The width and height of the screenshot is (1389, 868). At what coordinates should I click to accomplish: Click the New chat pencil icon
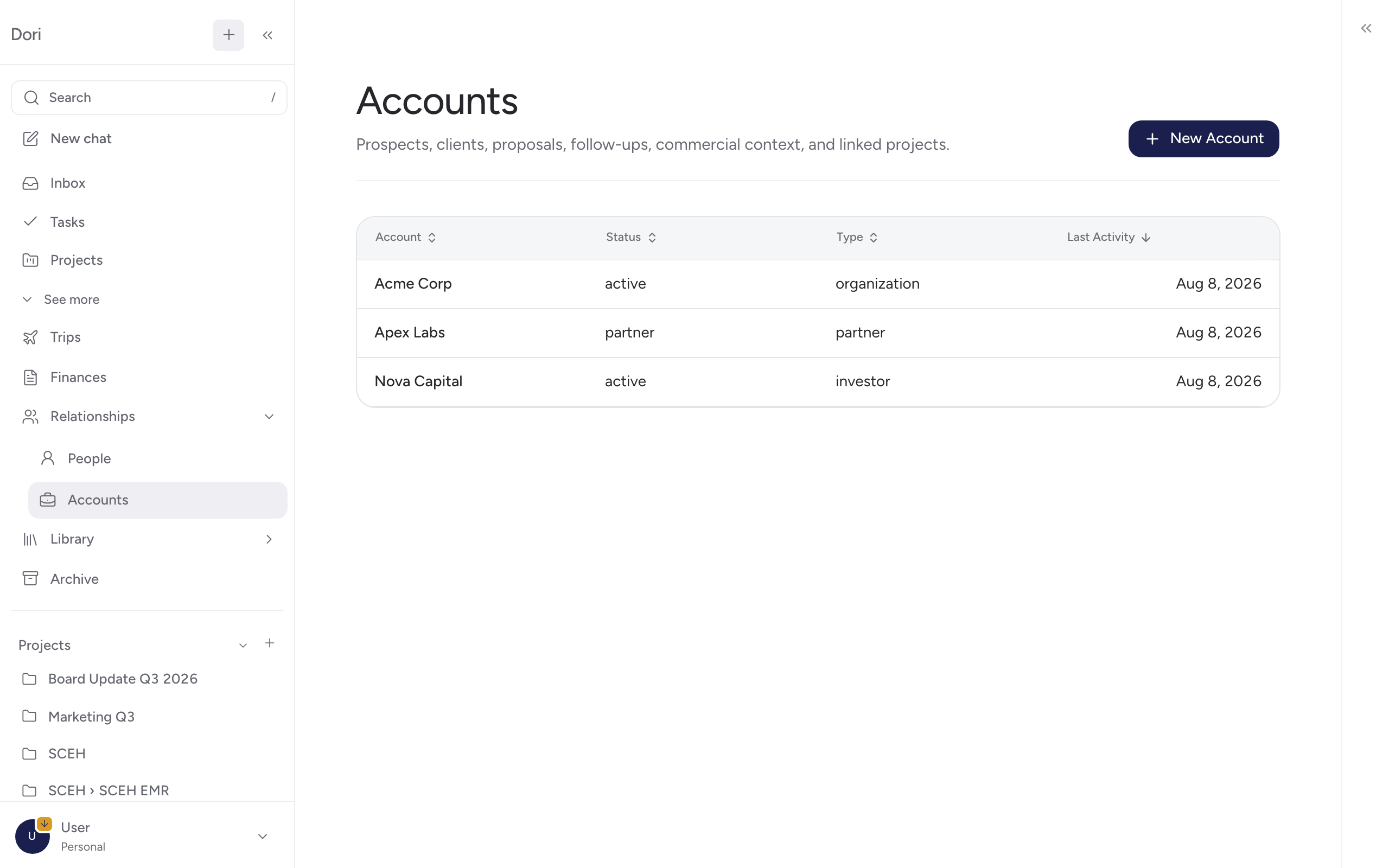[30, 138]
